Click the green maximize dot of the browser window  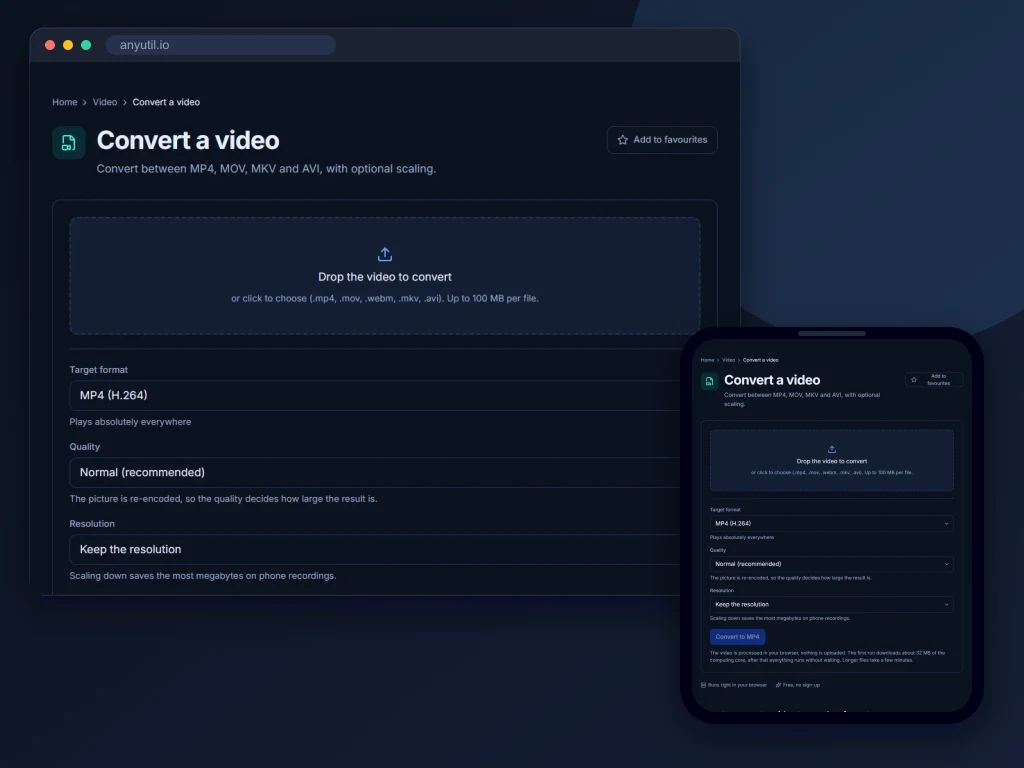(86, 45)
